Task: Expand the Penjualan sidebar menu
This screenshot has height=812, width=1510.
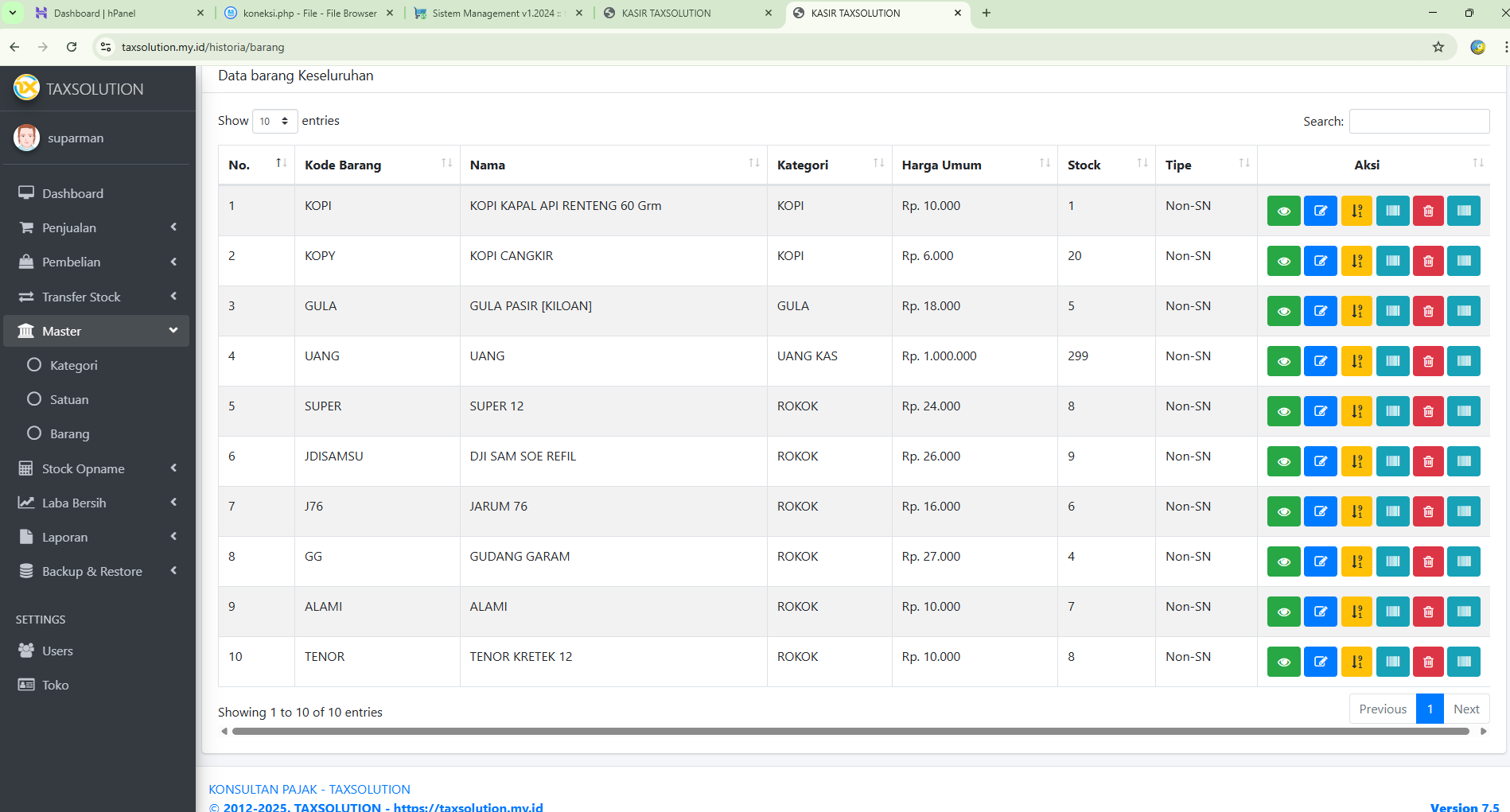Action: (x=96, y=227)
